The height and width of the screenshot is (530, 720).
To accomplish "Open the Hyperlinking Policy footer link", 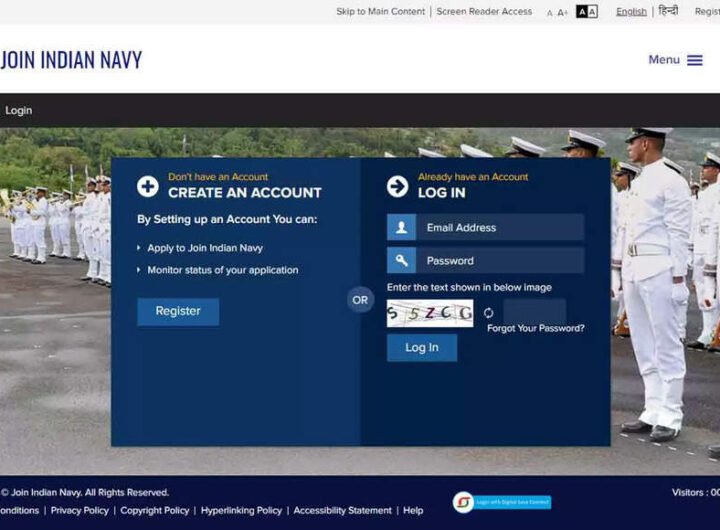I will point(242,511).
